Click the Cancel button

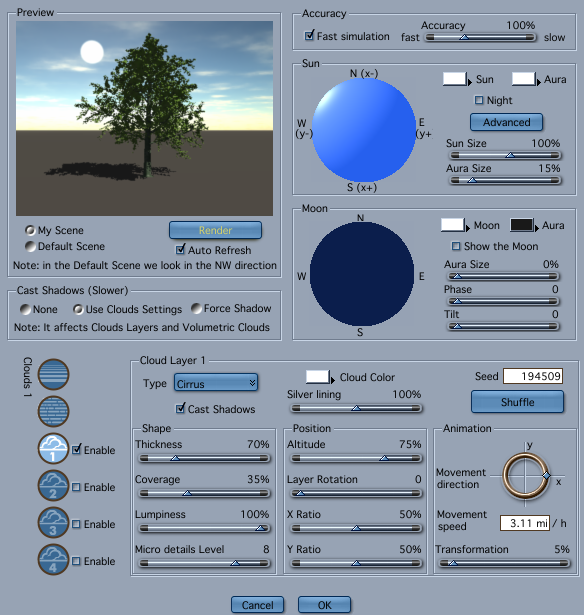(x=257, y=605)
